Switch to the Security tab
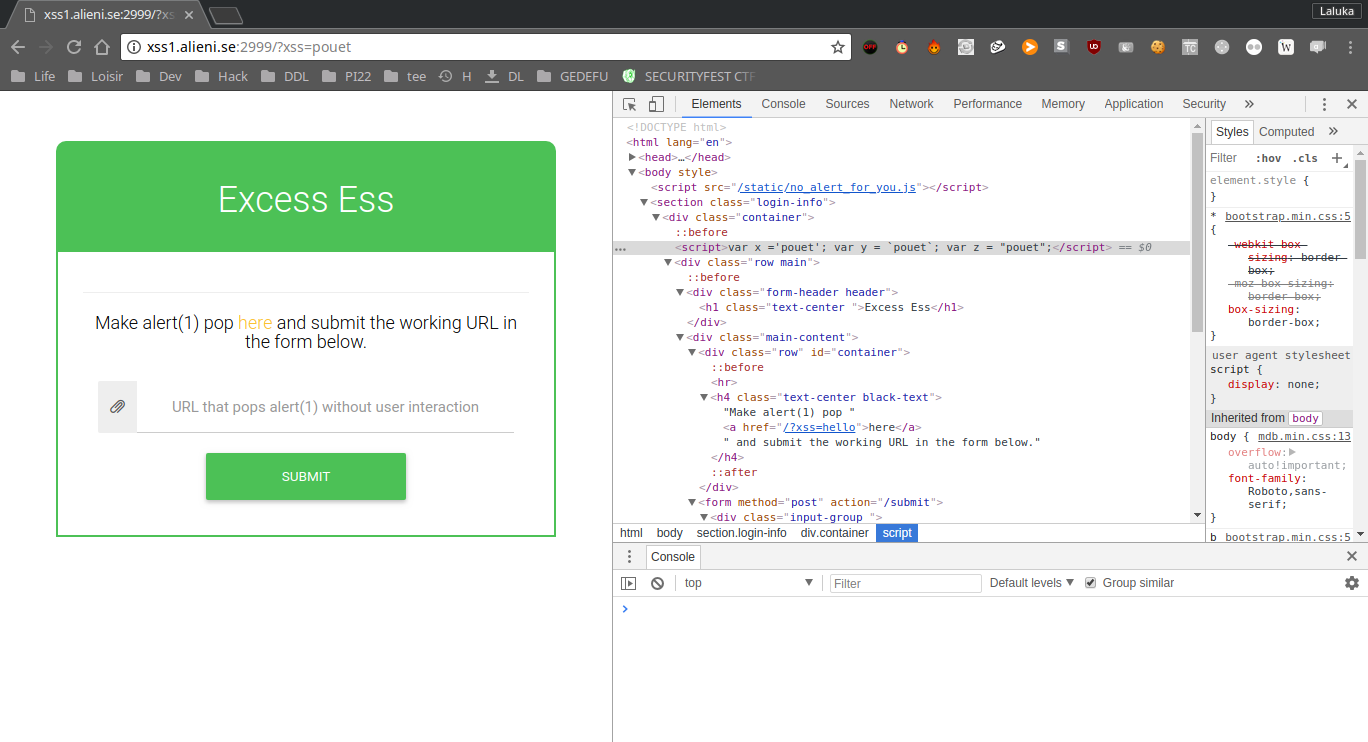 point(1204,104)
